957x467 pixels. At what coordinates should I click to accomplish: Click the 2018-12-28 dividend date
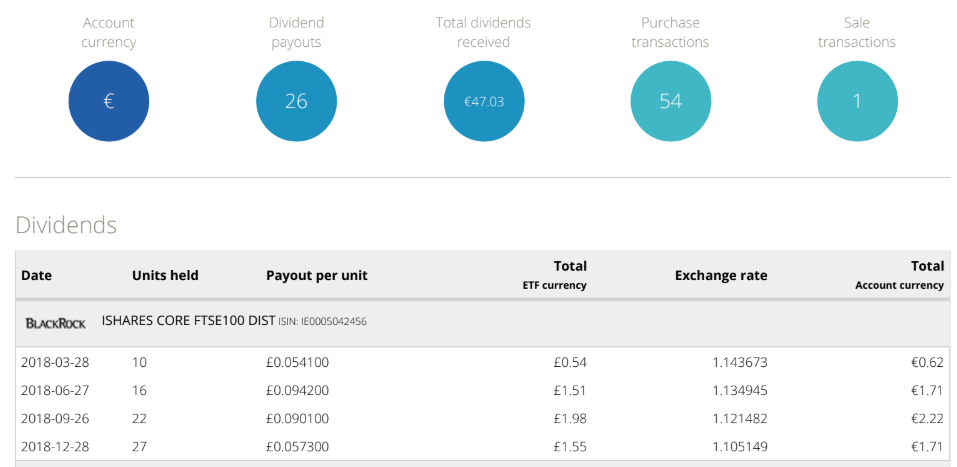[x=55, y=446]
